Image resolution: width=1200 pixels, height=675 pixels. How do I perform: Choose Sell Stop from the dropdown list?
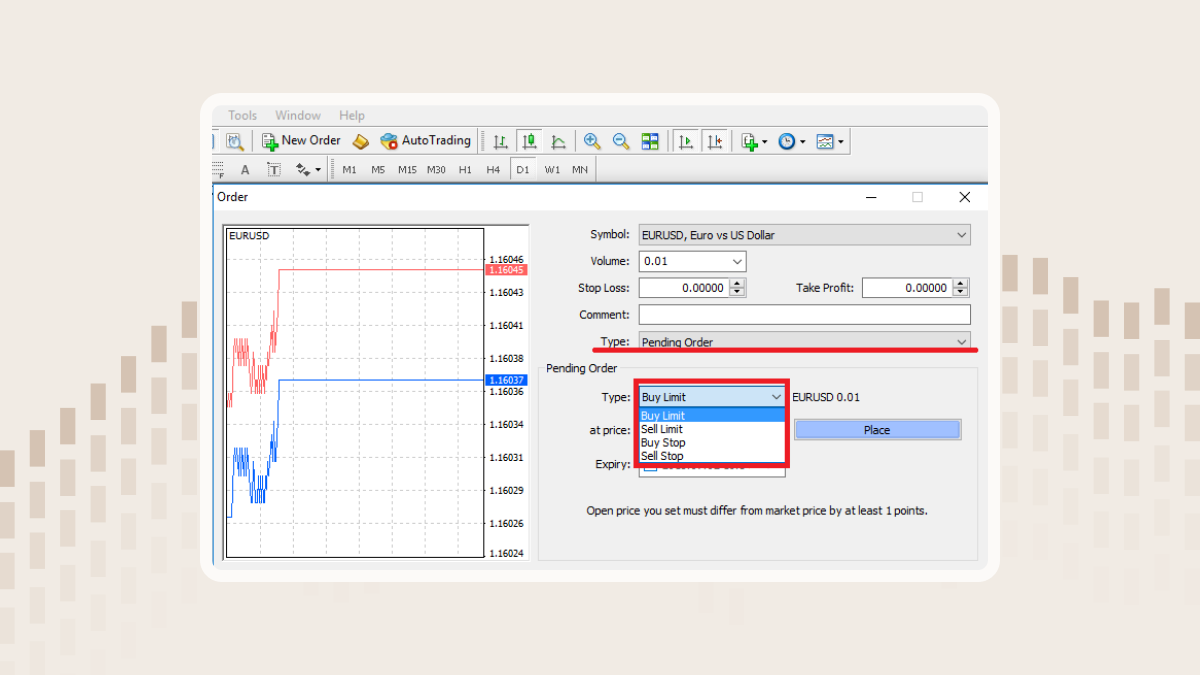[x=712, y=456]
